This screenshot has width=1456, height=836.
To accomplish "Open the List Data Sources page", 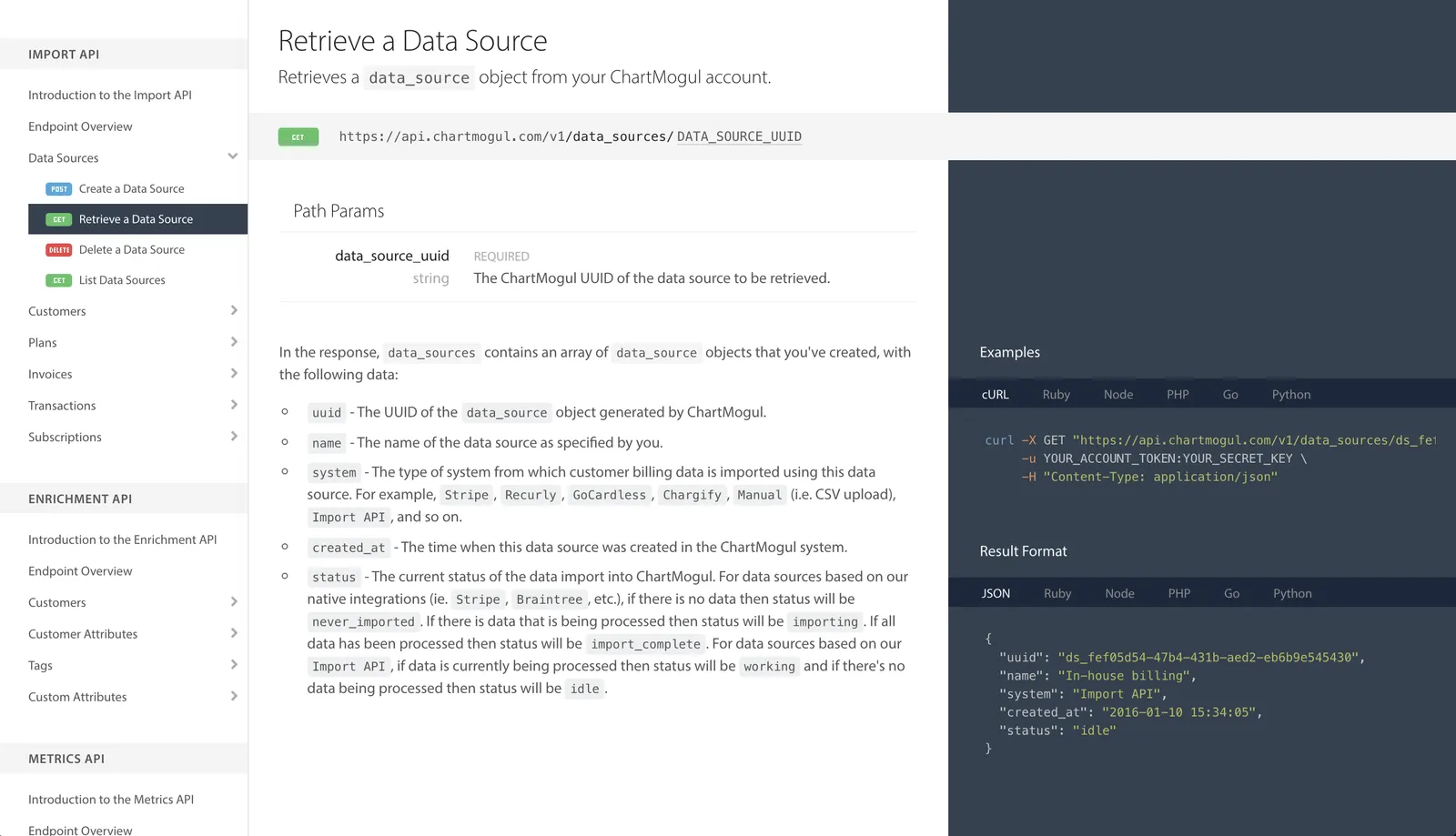I will click(x=122, y=280).
